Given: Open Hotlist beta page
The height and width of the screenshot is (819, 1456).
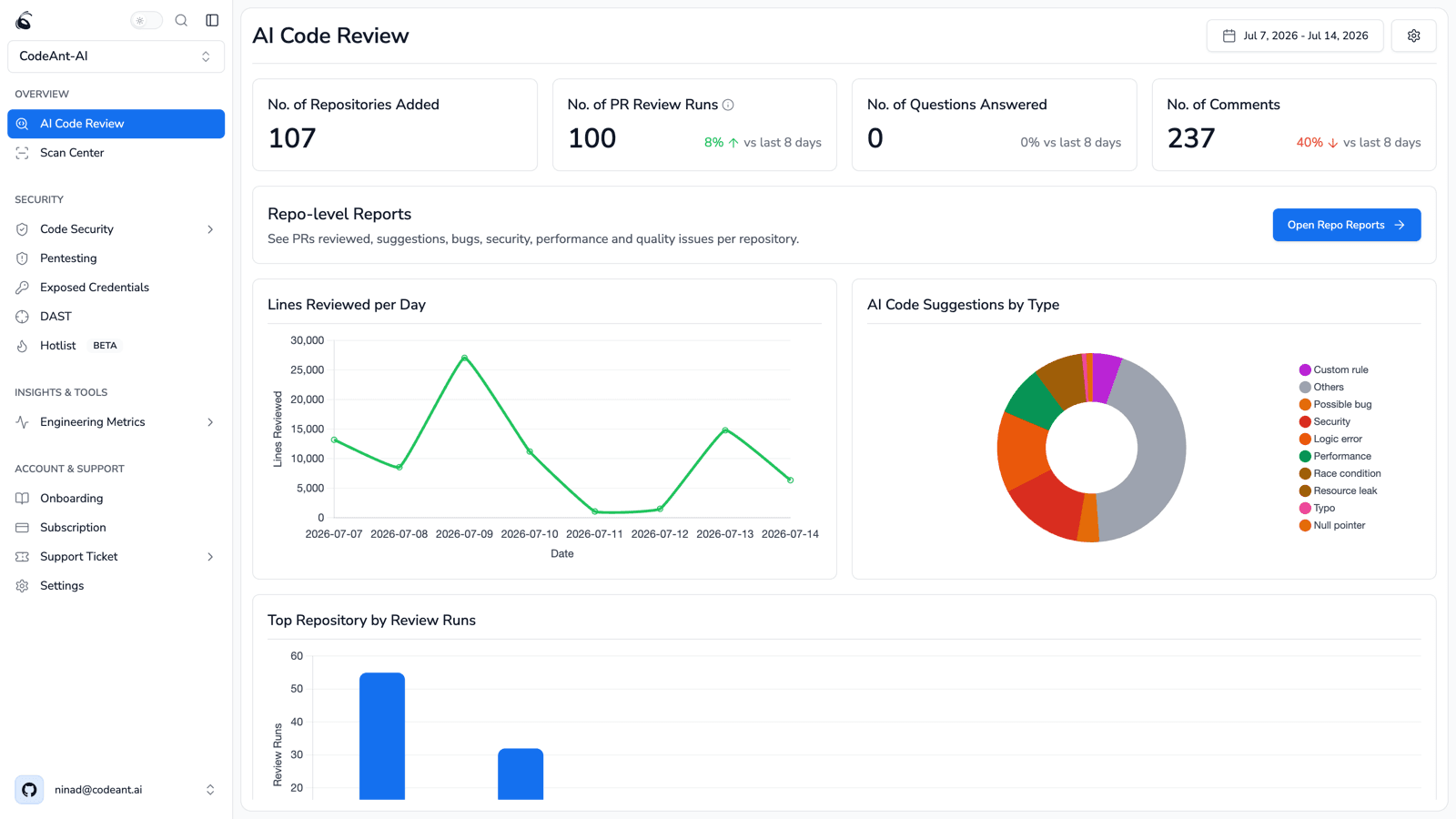Looking at the screenshot, I should click(x=116, y=346).
